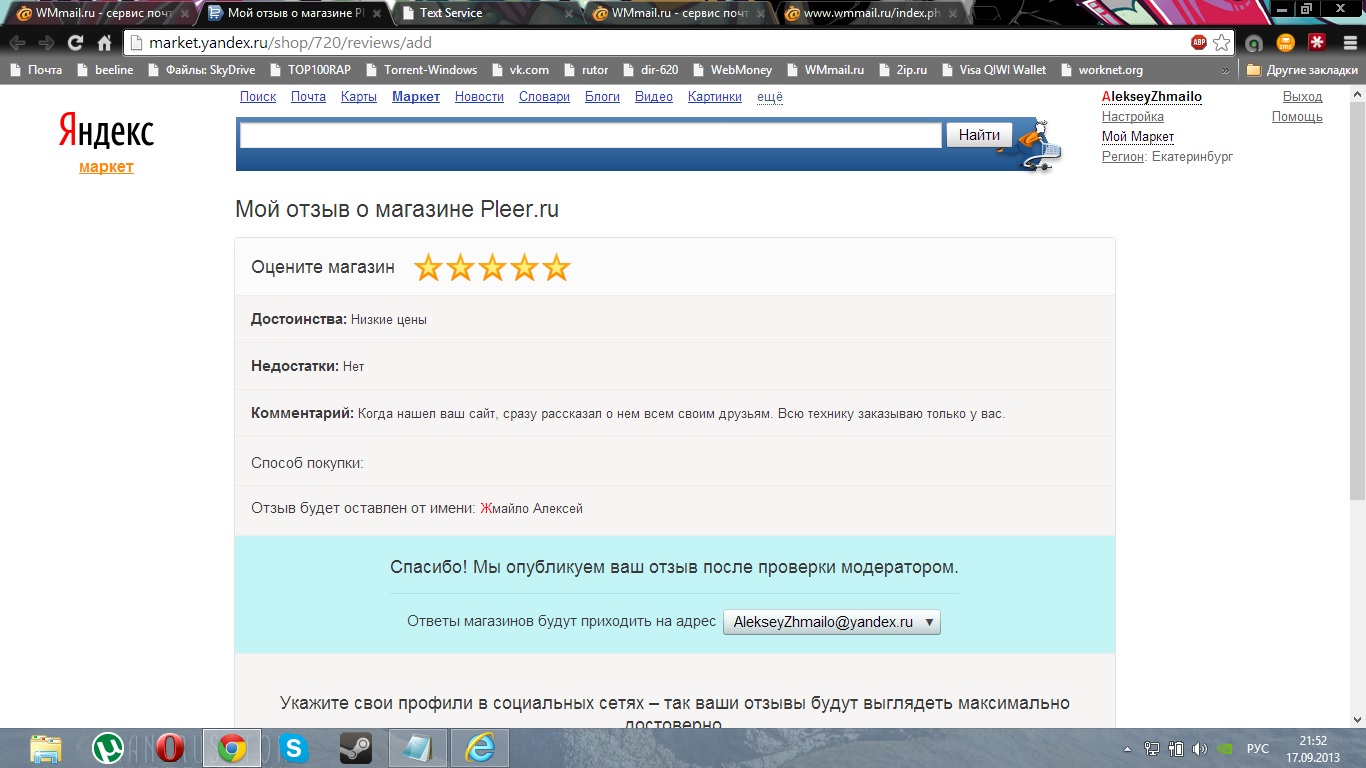Bookmark this page with the star icon

(x=1222, y=43)
